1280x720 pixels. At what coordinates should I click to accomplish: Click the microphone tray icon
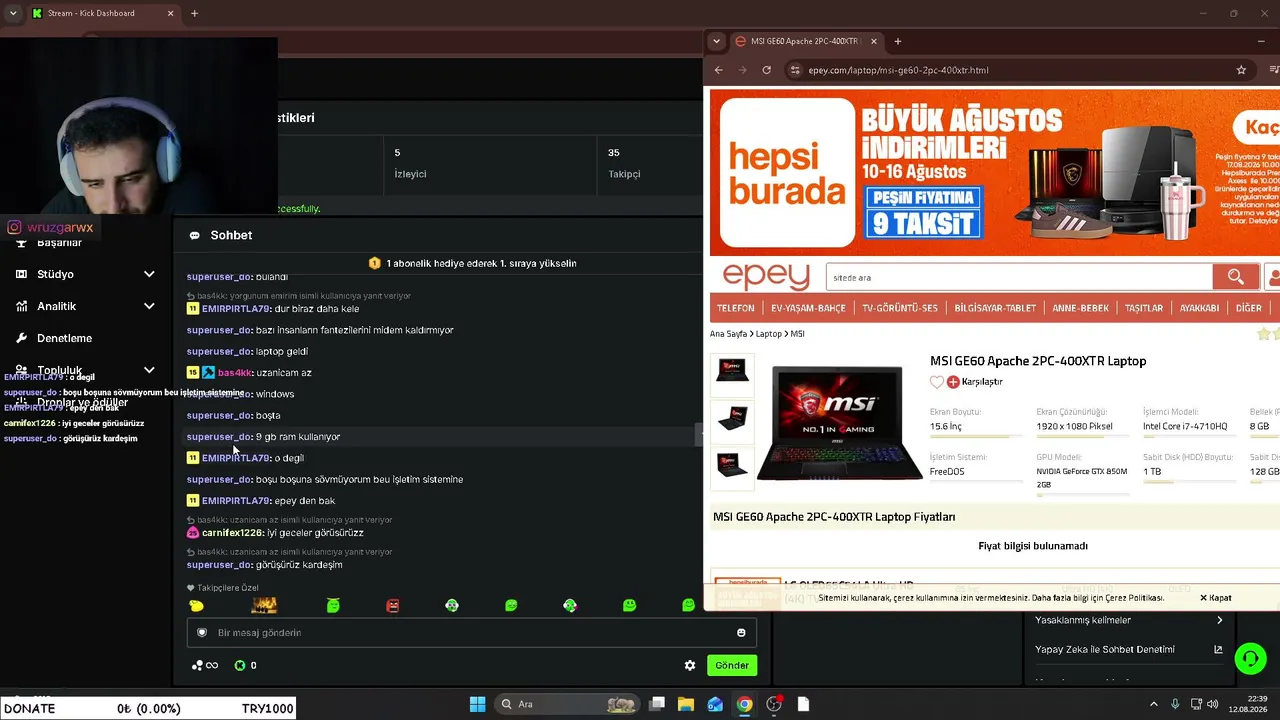[x=1175, y=704]
